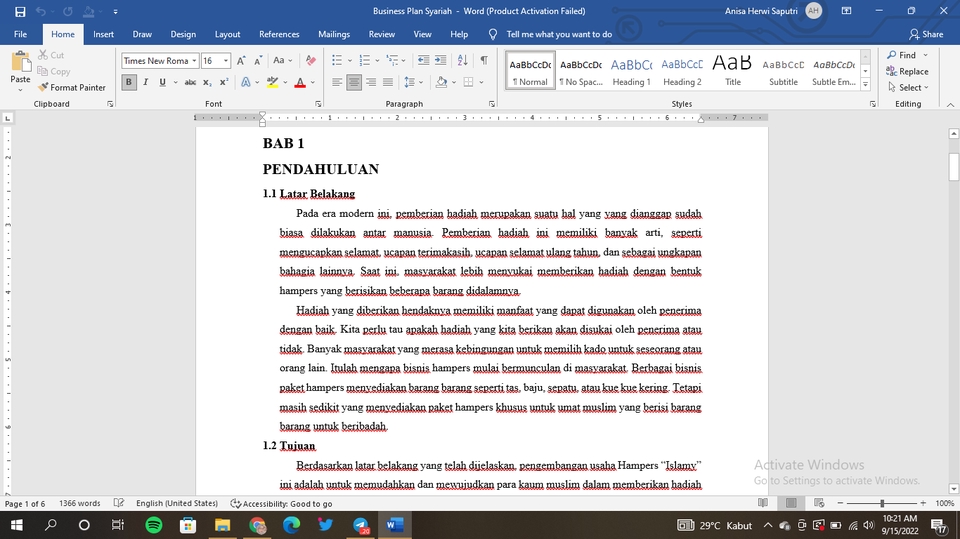Apply the Title style
The width and height of the screenshot is (960, 539).
click(x=732, y=70)
